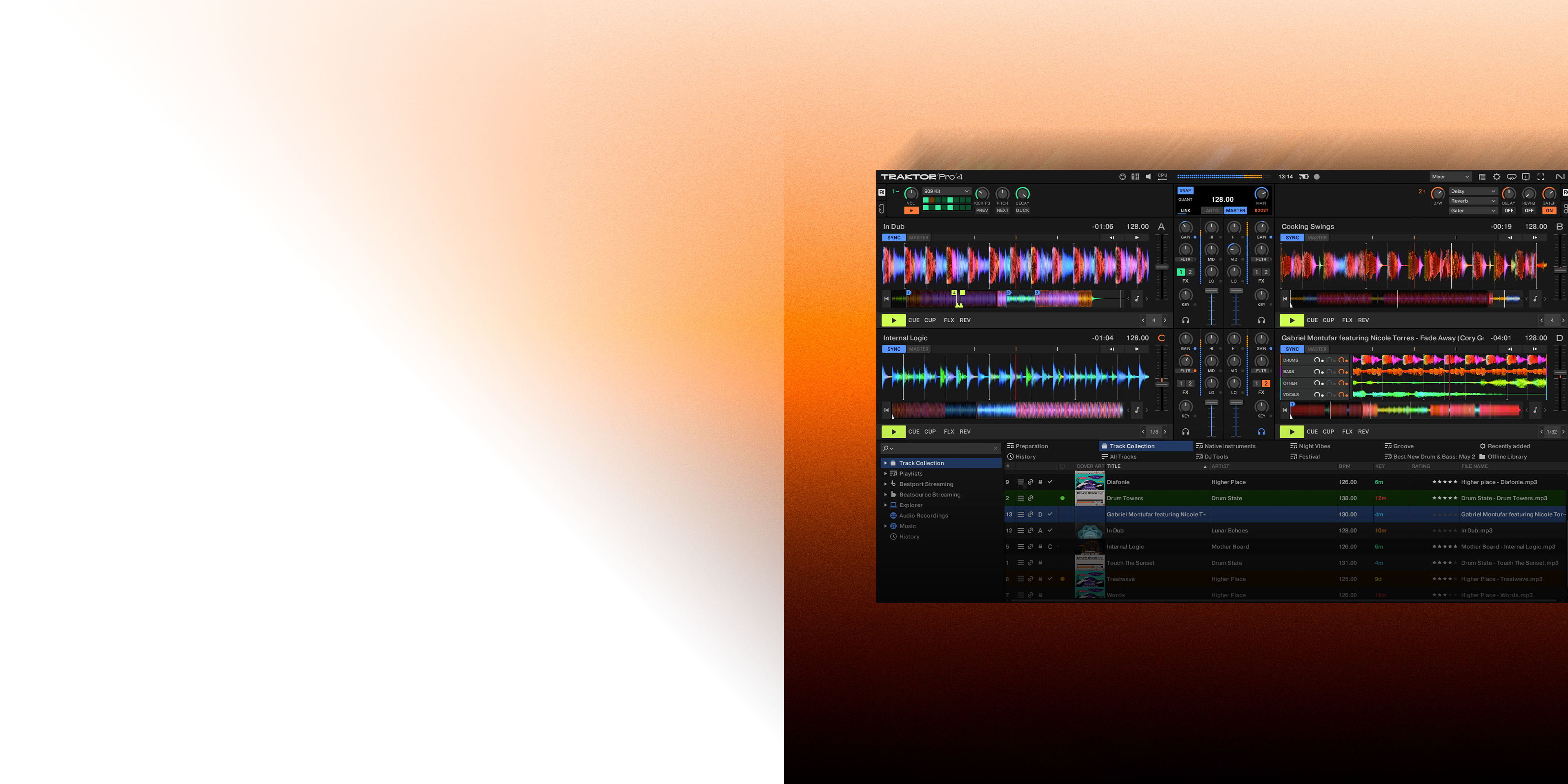Expand the Playlists tree node

click(886, 474)
